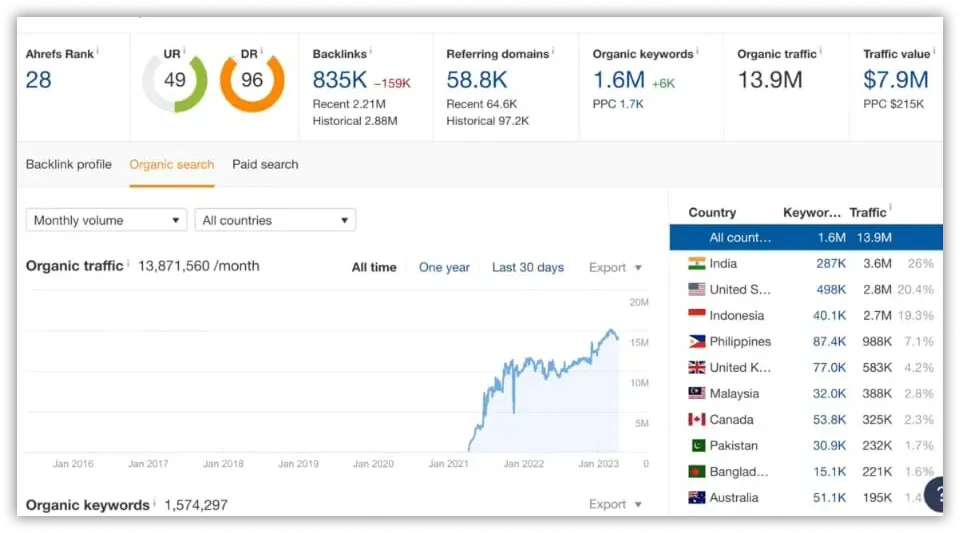Image resolution: width=960 pixels, height=533 pixels.
Task: Click United States' 498K keywords value
Action: pyautogui.click(x=831, y=289)
